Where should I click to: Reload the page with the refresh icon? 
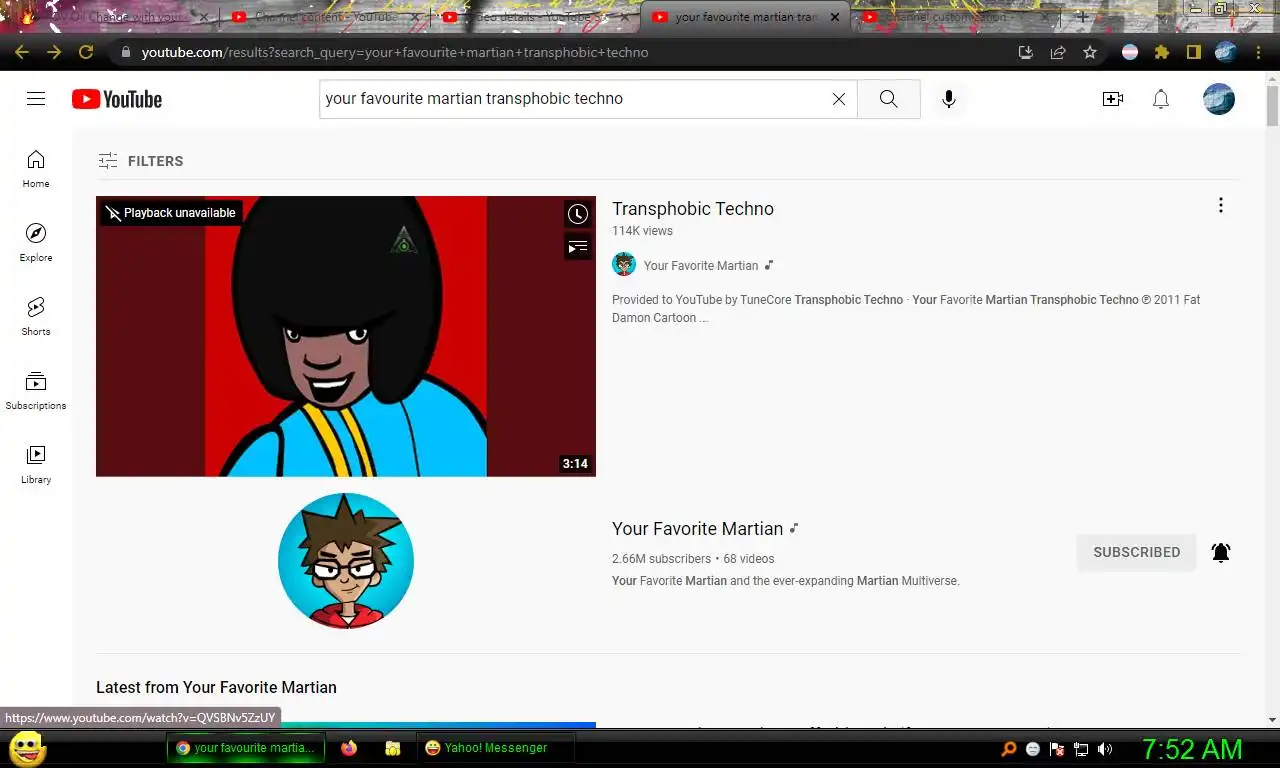click(x=86, y=52)
